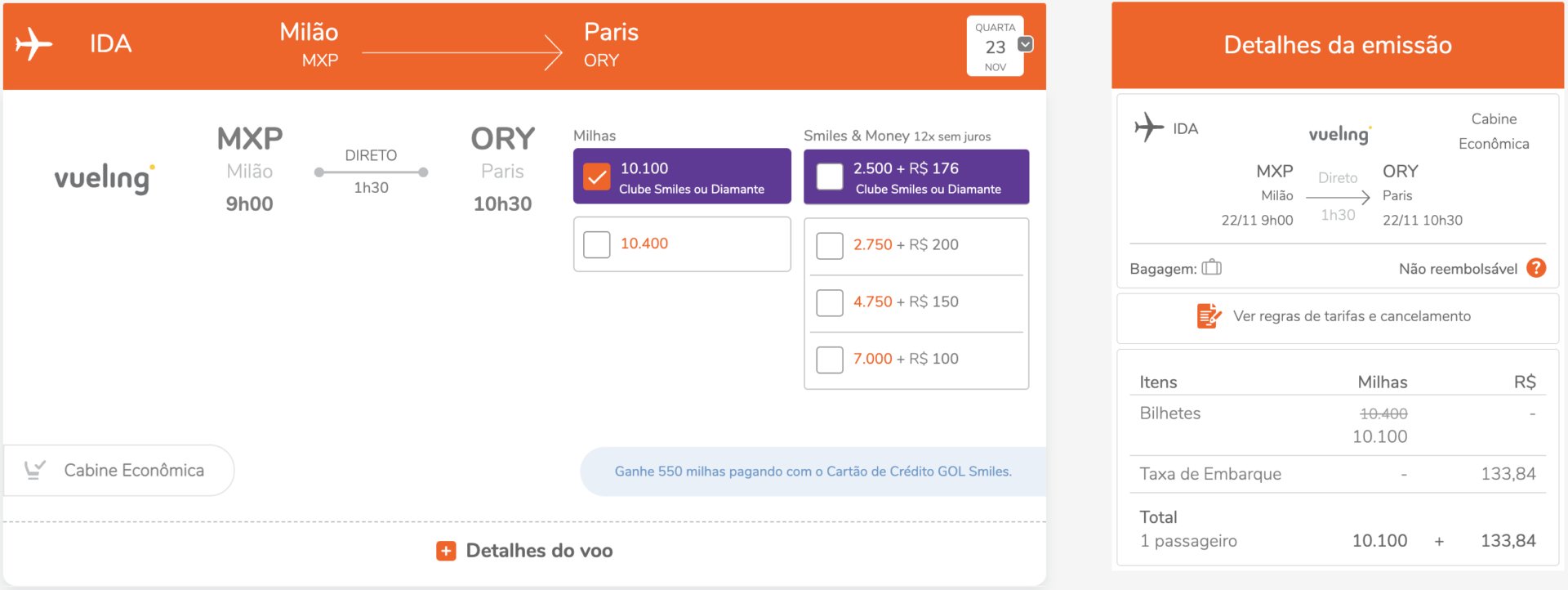Image resolution: width=1568 pixels, height=590 pixels.
Task: Expand Detalhes do voo section
Action: tap(524, 551)
